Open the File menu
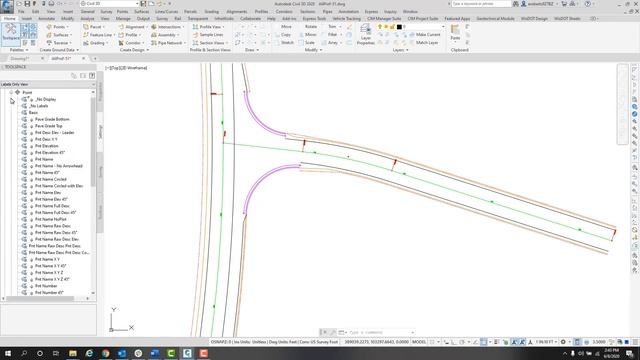 pyautogui.click(x=21, y=11)
